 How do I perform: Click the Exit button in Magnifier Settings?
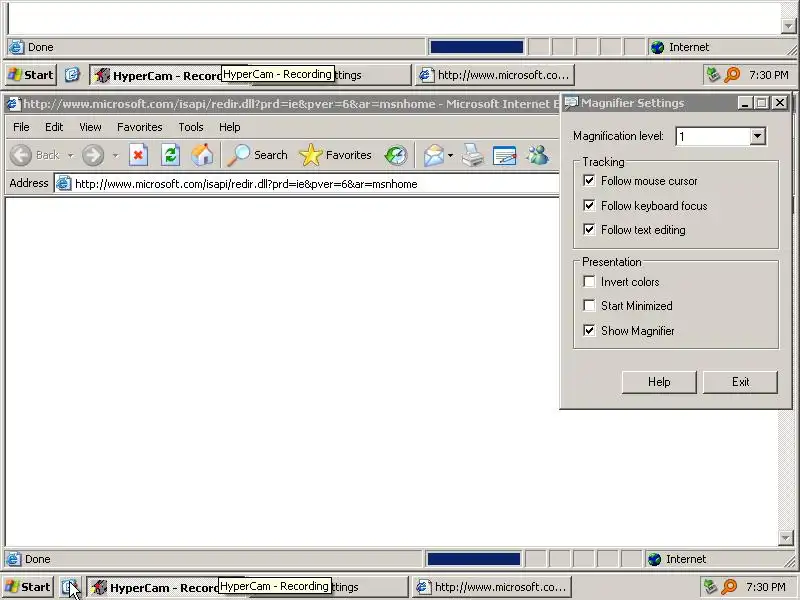[x=740, y=382]
